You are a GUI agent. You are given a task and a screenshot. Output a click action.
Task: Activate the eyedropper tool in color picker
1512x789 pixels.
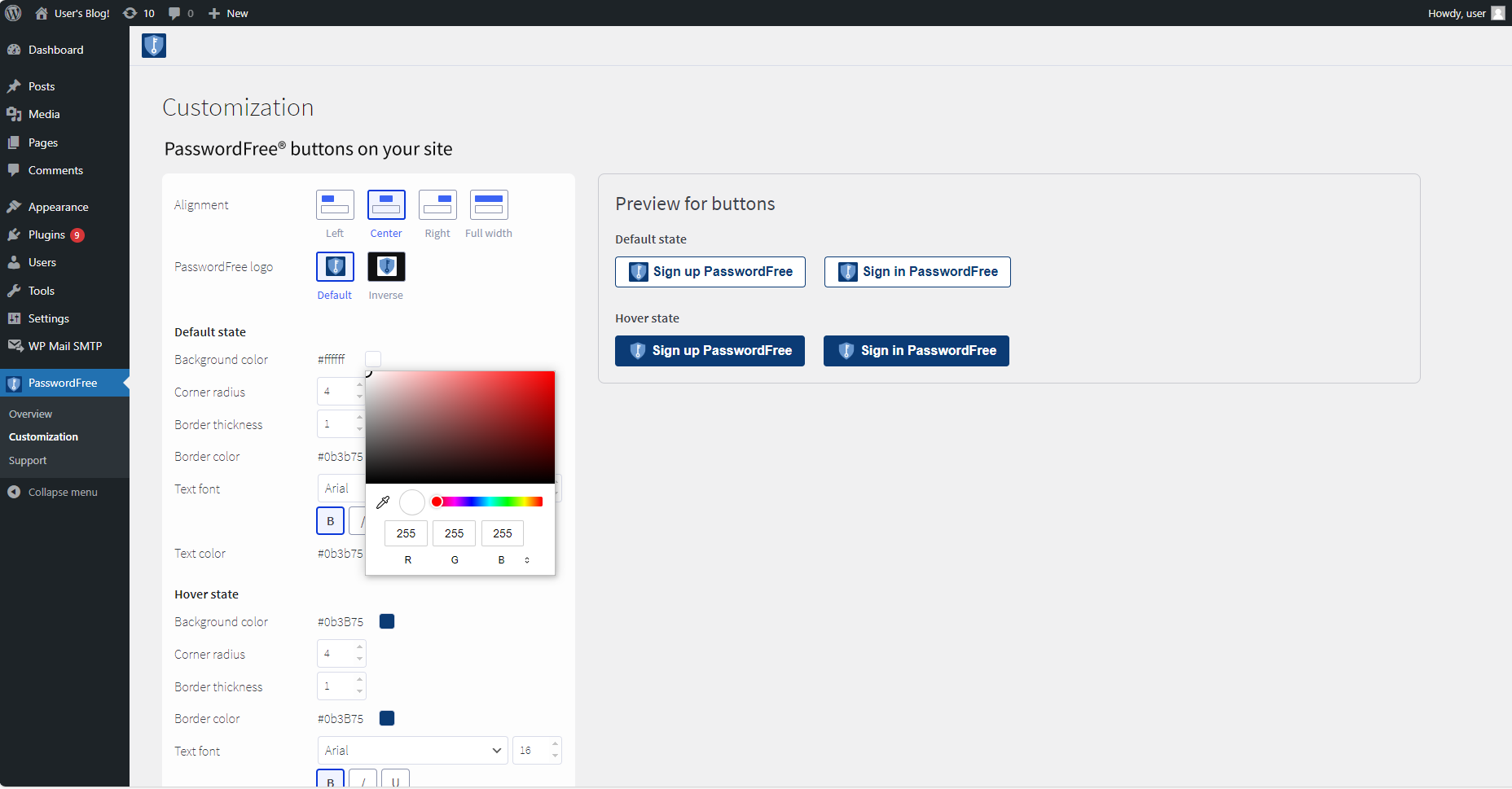[x=383, y=502]
